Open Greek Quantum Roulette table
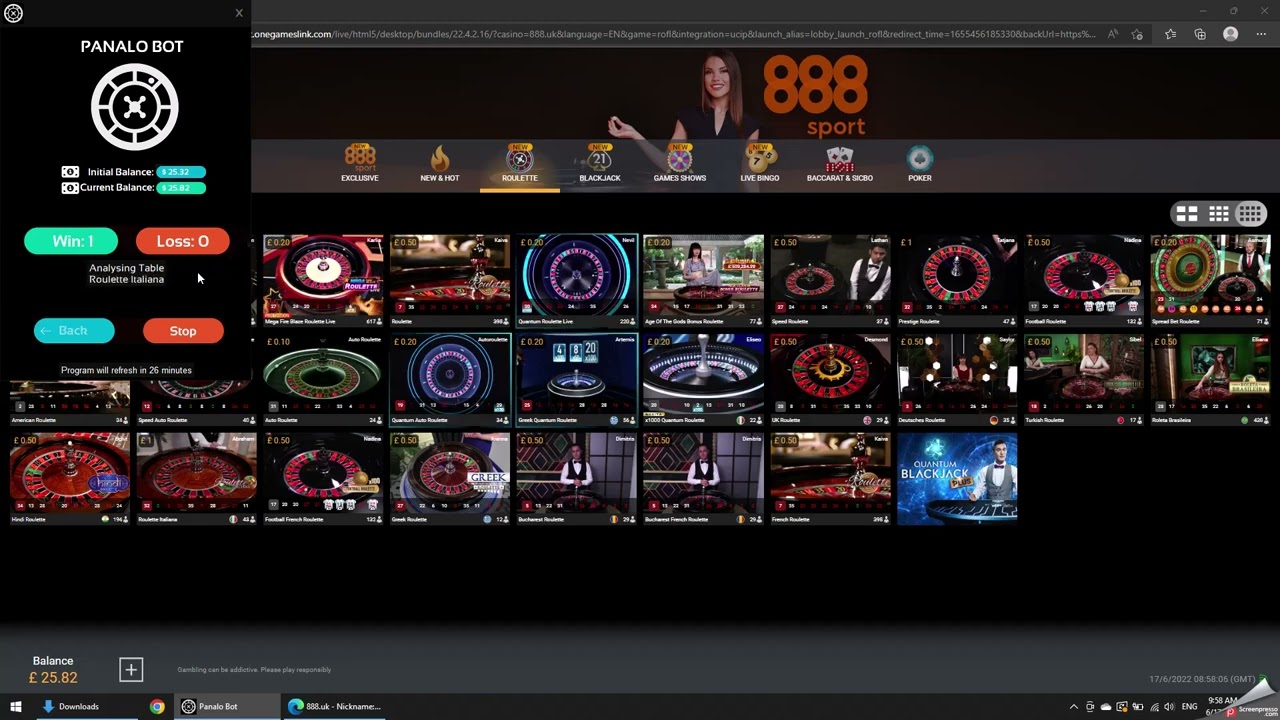The height and width of the screenshot is (720, 1280). [576, 379]
